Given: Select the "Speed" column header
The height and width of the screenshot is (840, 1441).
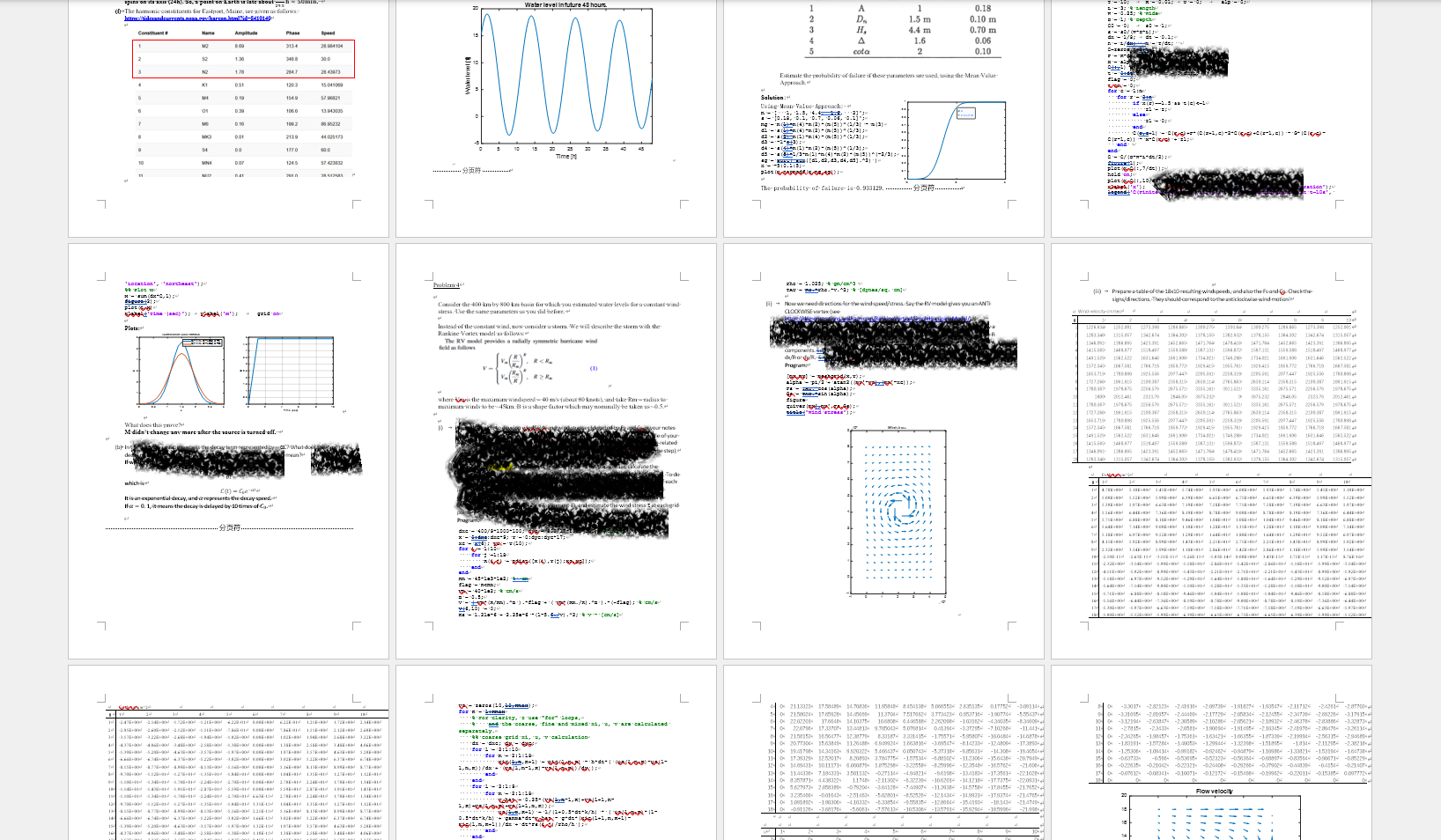Looking at the screenshot, I should pyautogui.click(x=328, y=33).
